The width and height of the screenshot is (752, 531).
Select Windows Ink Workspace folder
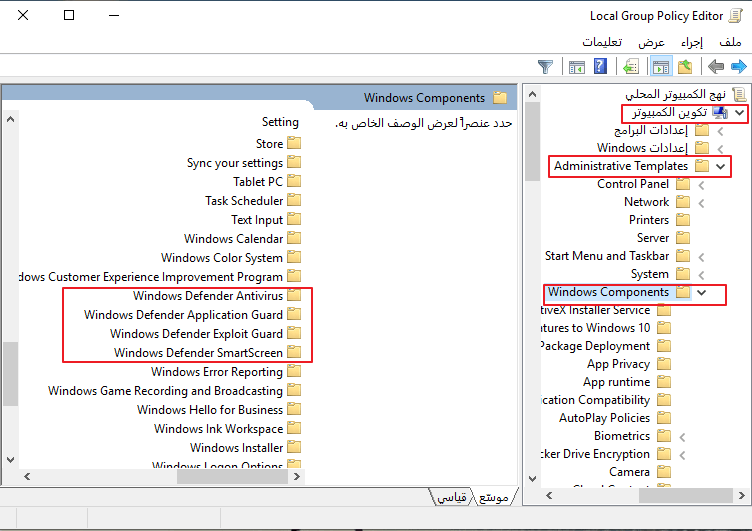[x=227, y=428]
